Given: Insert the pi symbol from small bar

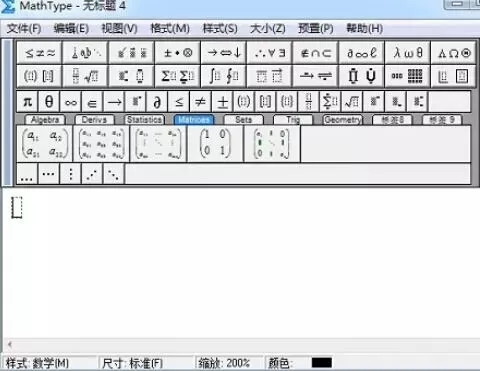Looking at the screenshot, I should [x=28, y=101].
